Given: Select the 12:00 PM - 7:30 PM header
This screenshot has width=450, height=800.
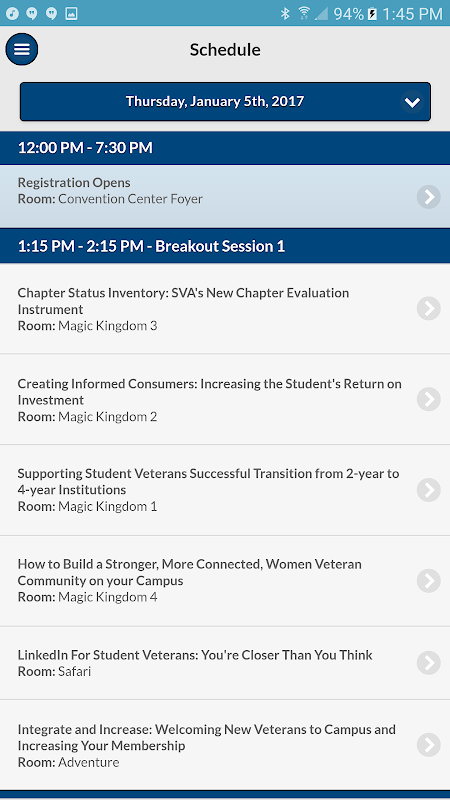Looking at the screenshot, I should point(225,148).
